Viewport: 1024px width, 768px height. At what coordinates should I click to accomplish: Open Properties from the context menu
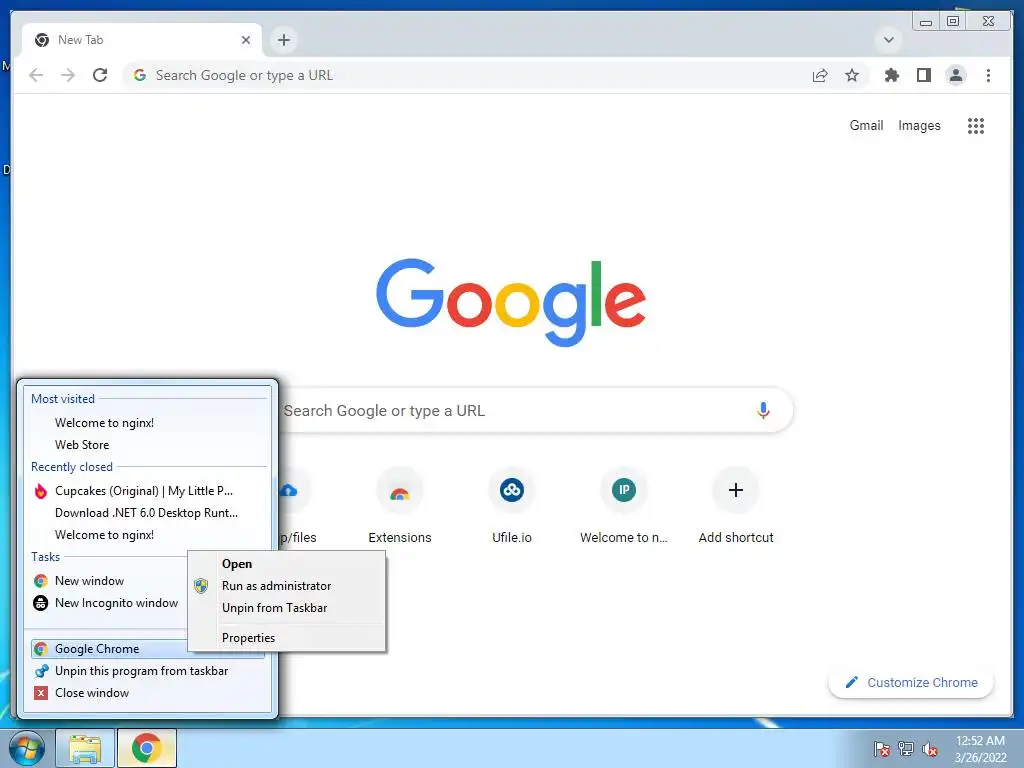click(287, 637)
